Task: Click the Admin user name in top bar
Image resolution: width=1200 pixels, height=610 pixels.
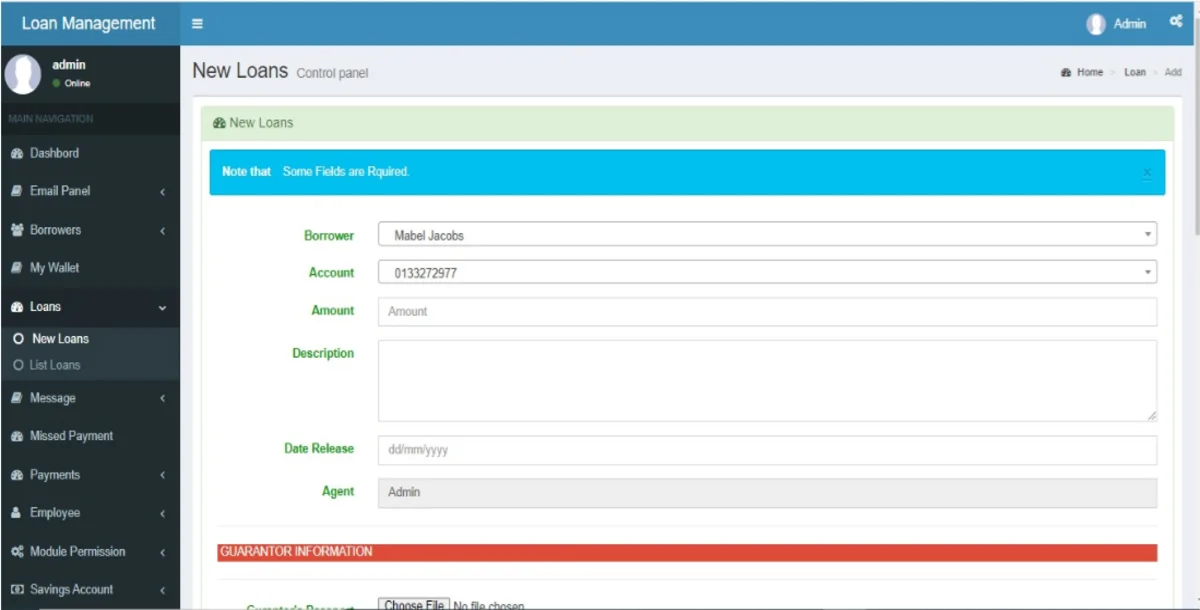Action: [1130, 24]
